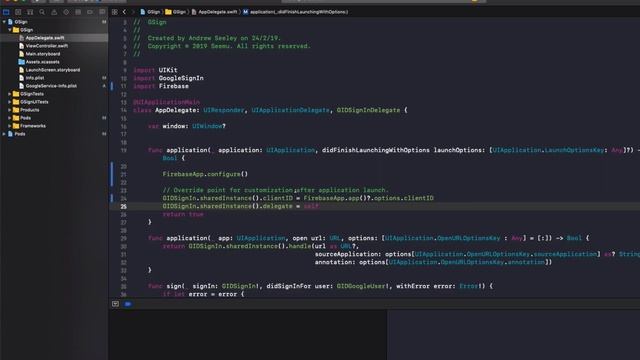Image resolution: width=640 pixels, height=360 pixels.
Task: Click 'import Firebase' line
Action: 161,86
